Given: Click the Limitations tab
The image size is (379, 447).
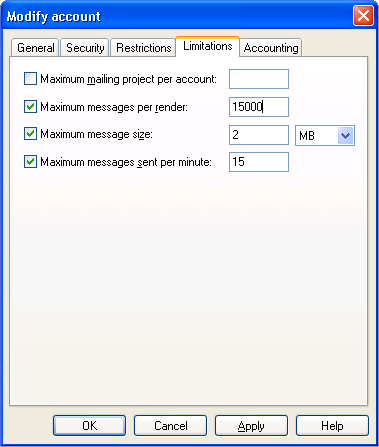Looking at the screenshot, I should pyautogui.click(x=208, y=46).
